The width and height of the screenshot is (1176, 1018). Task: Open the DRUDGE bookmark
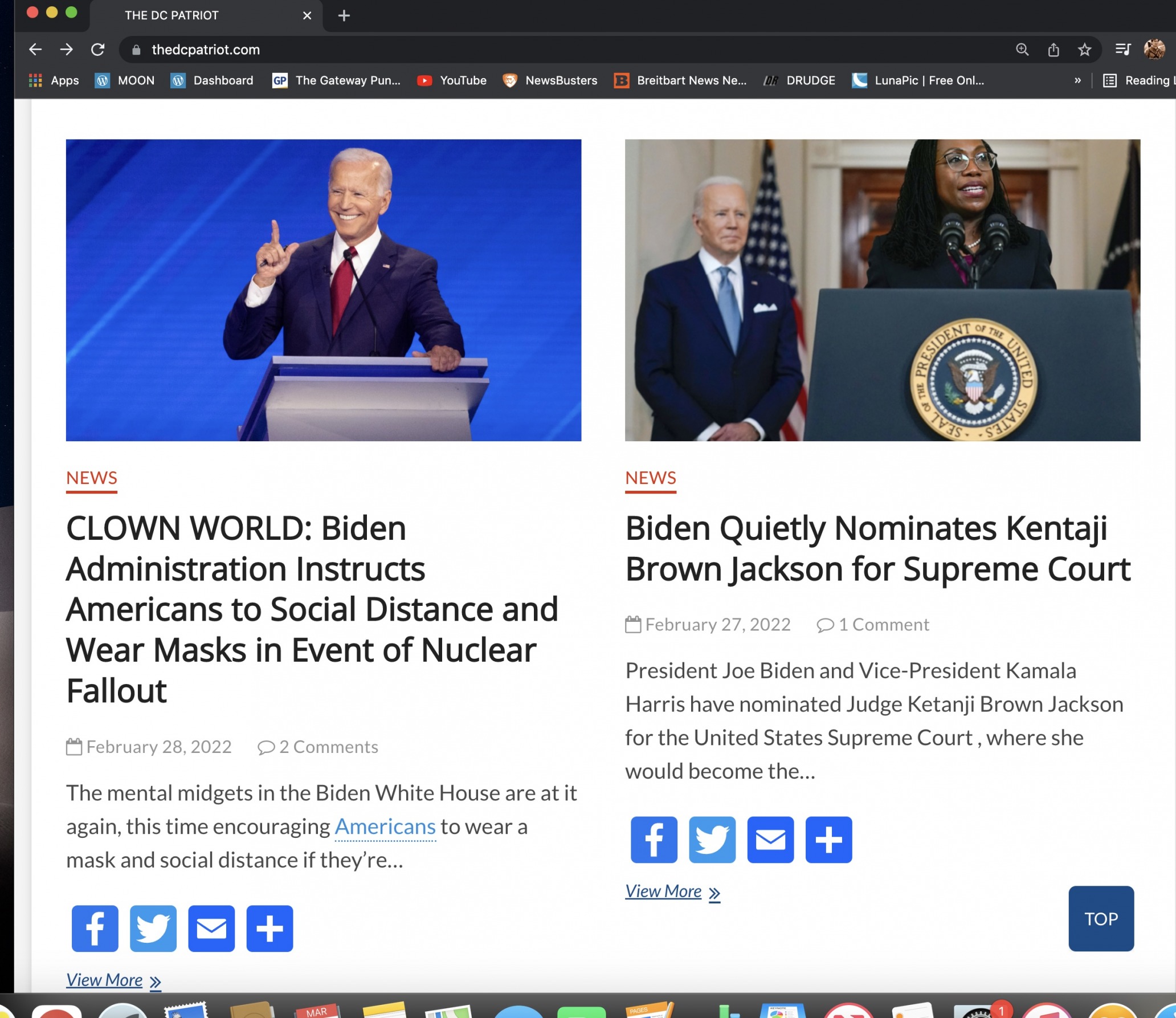pos(799,80)
